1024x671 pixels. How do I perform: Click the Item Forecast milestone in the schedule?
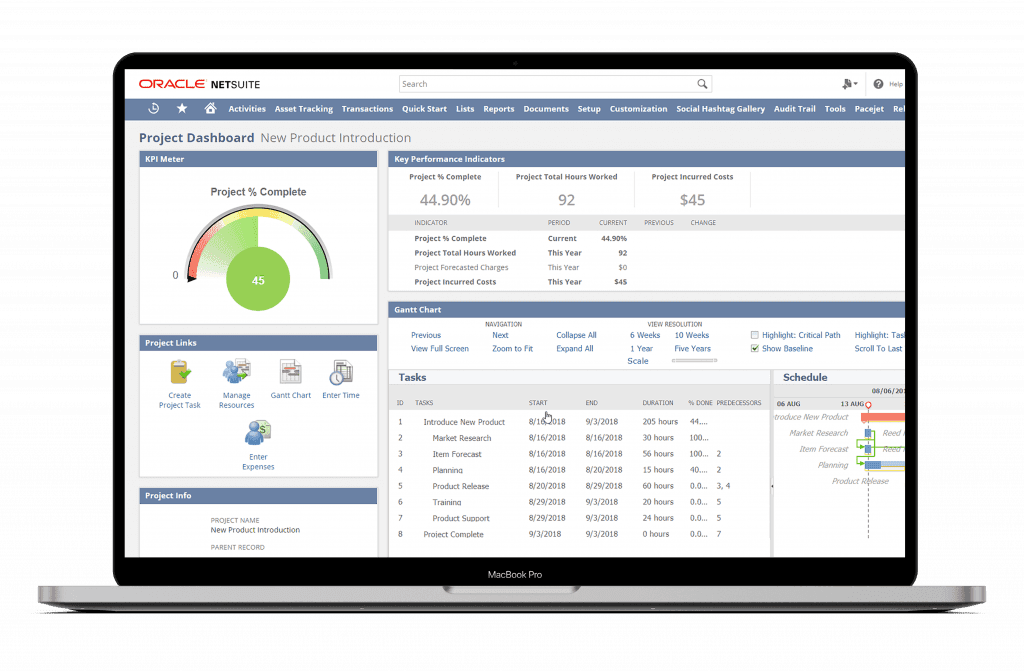coord(868,449)
